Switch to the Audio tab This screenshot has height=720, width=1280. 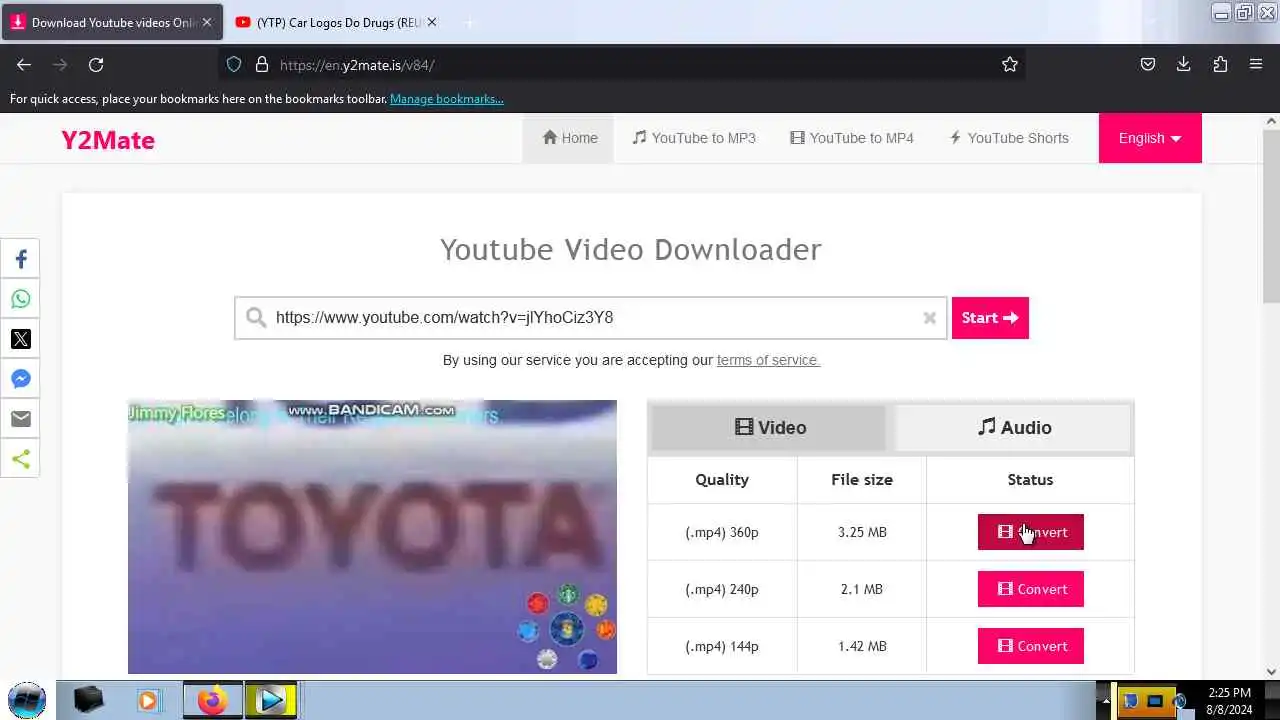coord(1014,428)
